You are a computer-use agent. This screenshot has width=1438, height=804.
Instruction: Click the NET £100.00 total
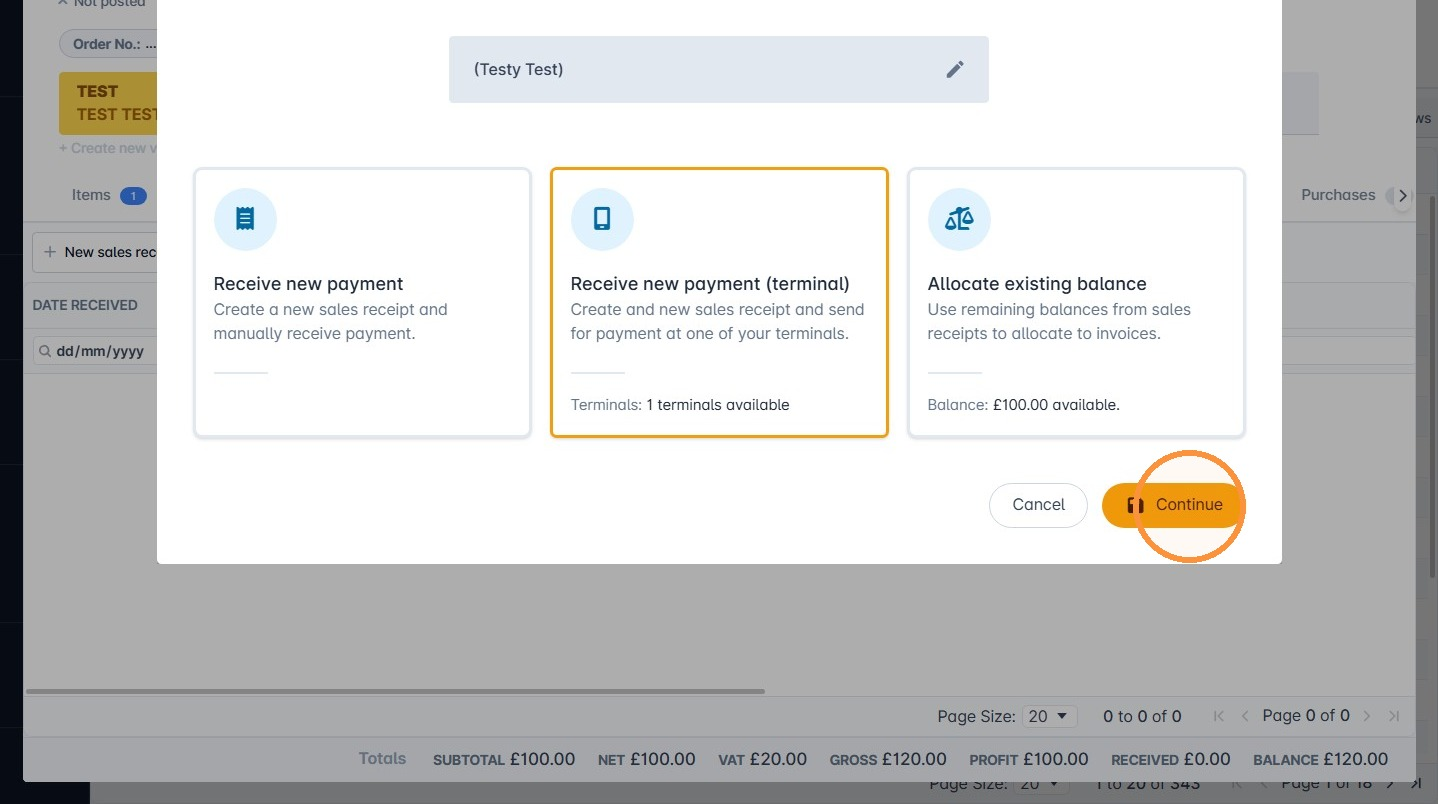[646, 759]
